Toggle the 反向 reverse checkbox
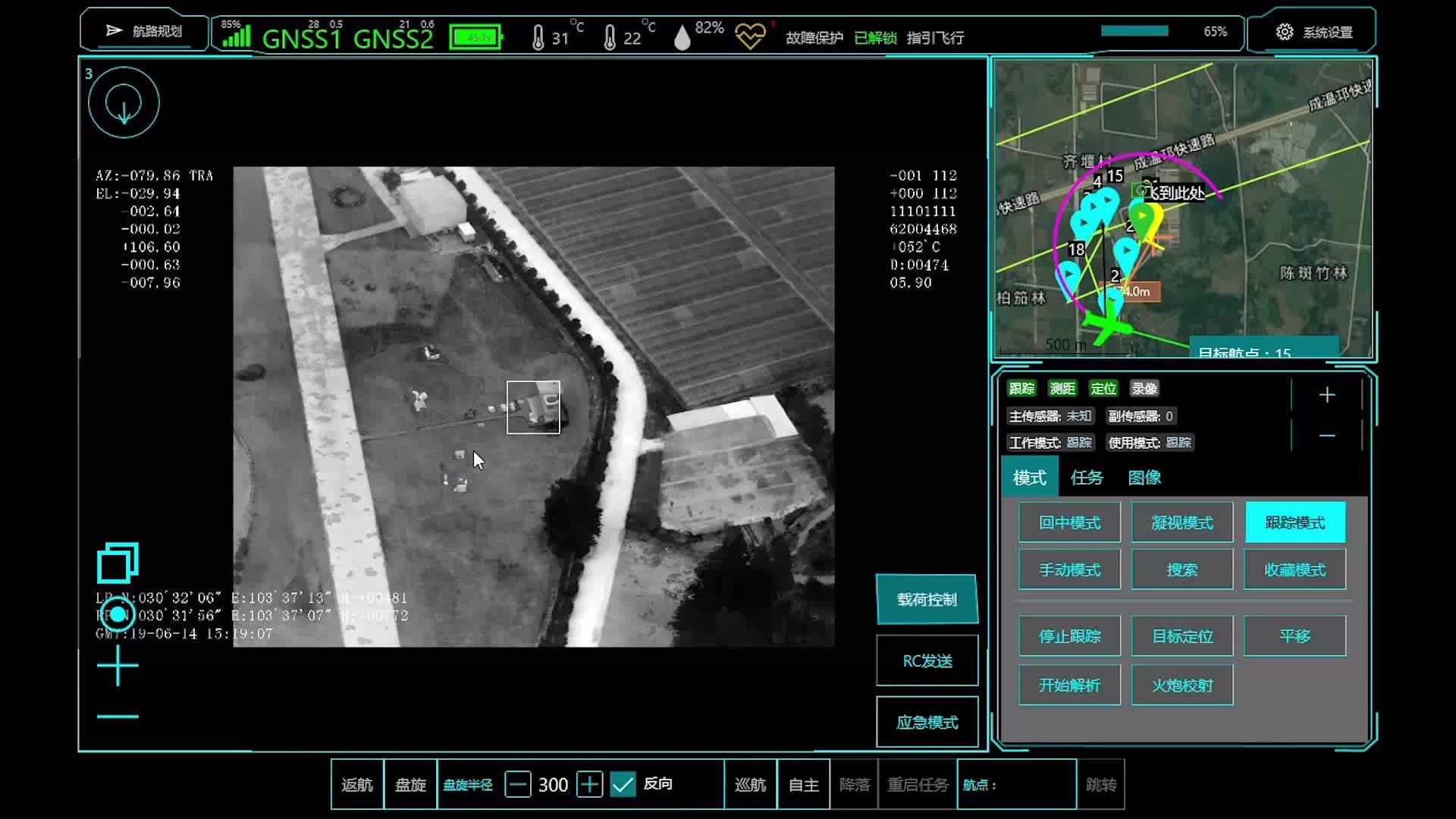The width and height of the screenshot is (1456, 819). tap(623, 784)
